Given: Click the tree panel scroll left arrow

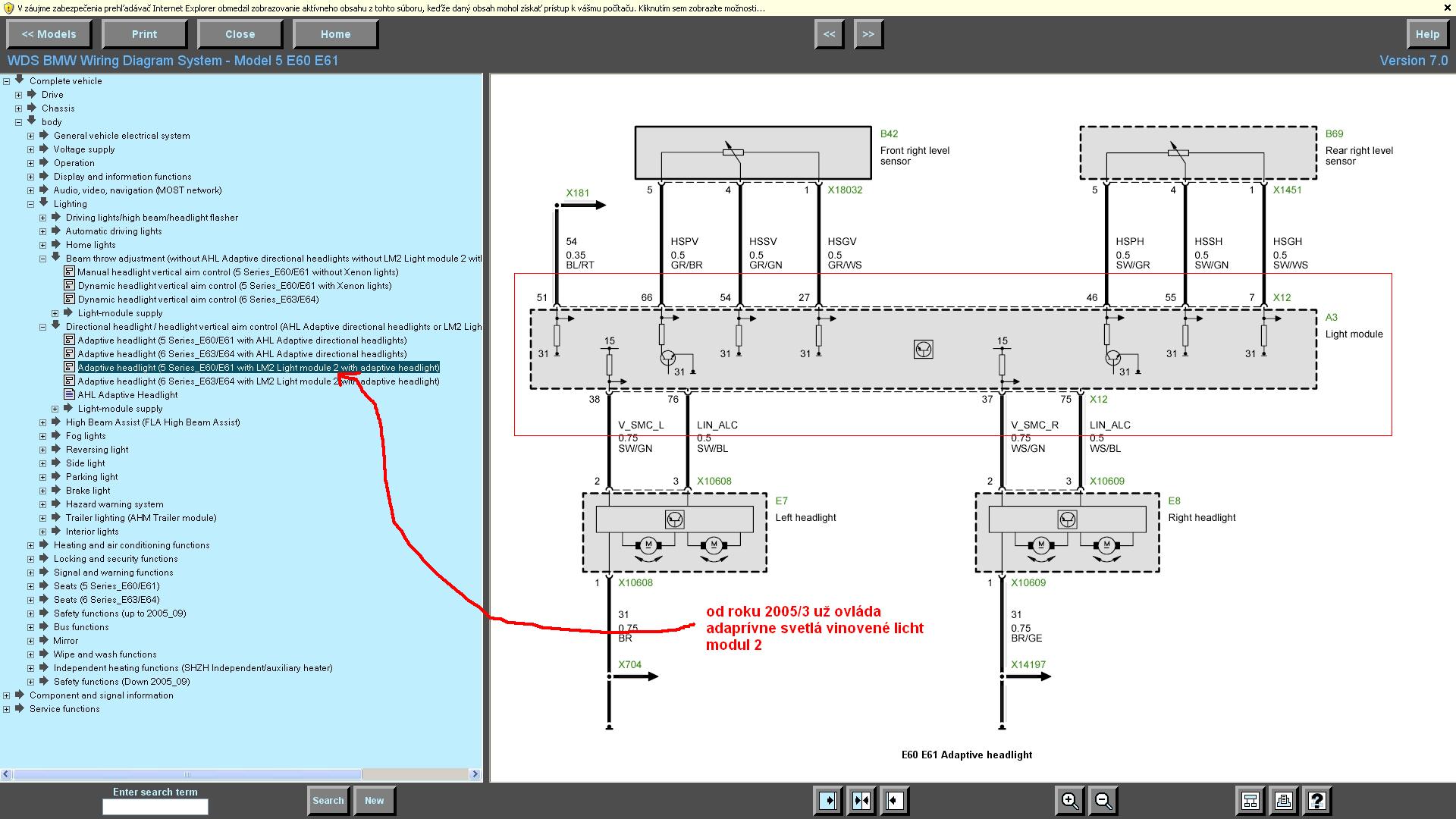Looking at the screenshot, I should (6, 774).
